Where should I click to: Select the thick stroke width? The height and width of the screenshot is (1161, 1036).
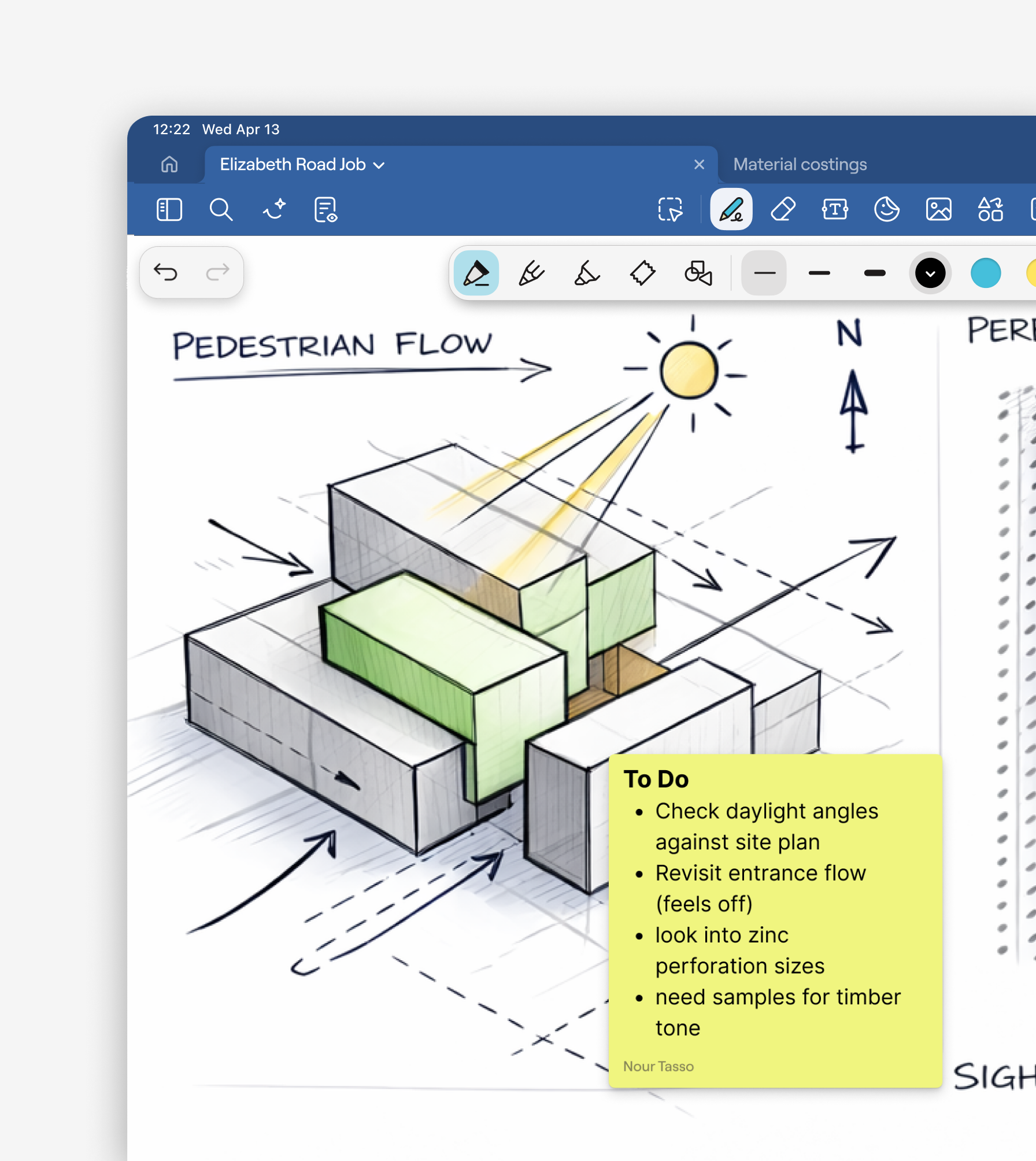[x=875, y=273]
